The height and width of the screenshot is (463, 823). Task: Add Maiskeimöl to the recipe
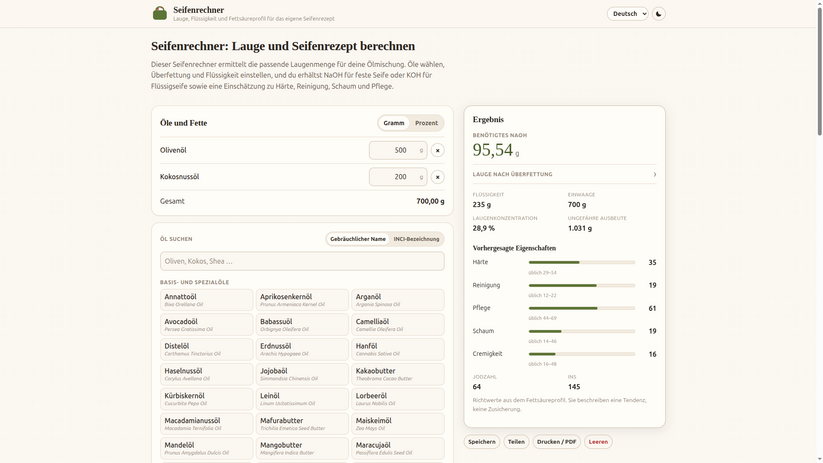(398, 424)
